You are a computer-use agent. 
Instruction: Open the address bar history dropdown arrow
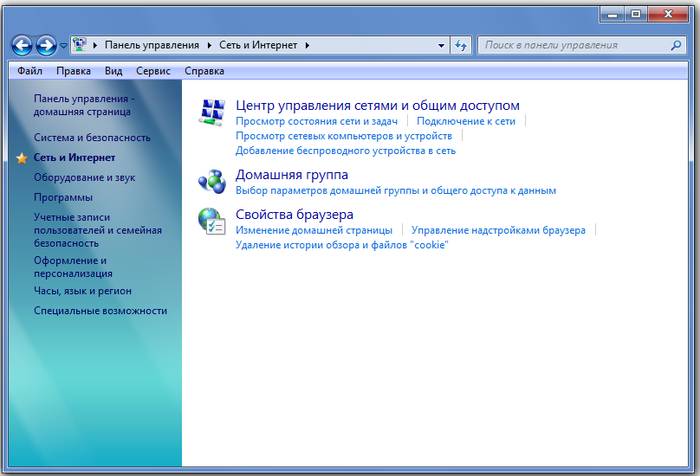click(x=441, y=46)
